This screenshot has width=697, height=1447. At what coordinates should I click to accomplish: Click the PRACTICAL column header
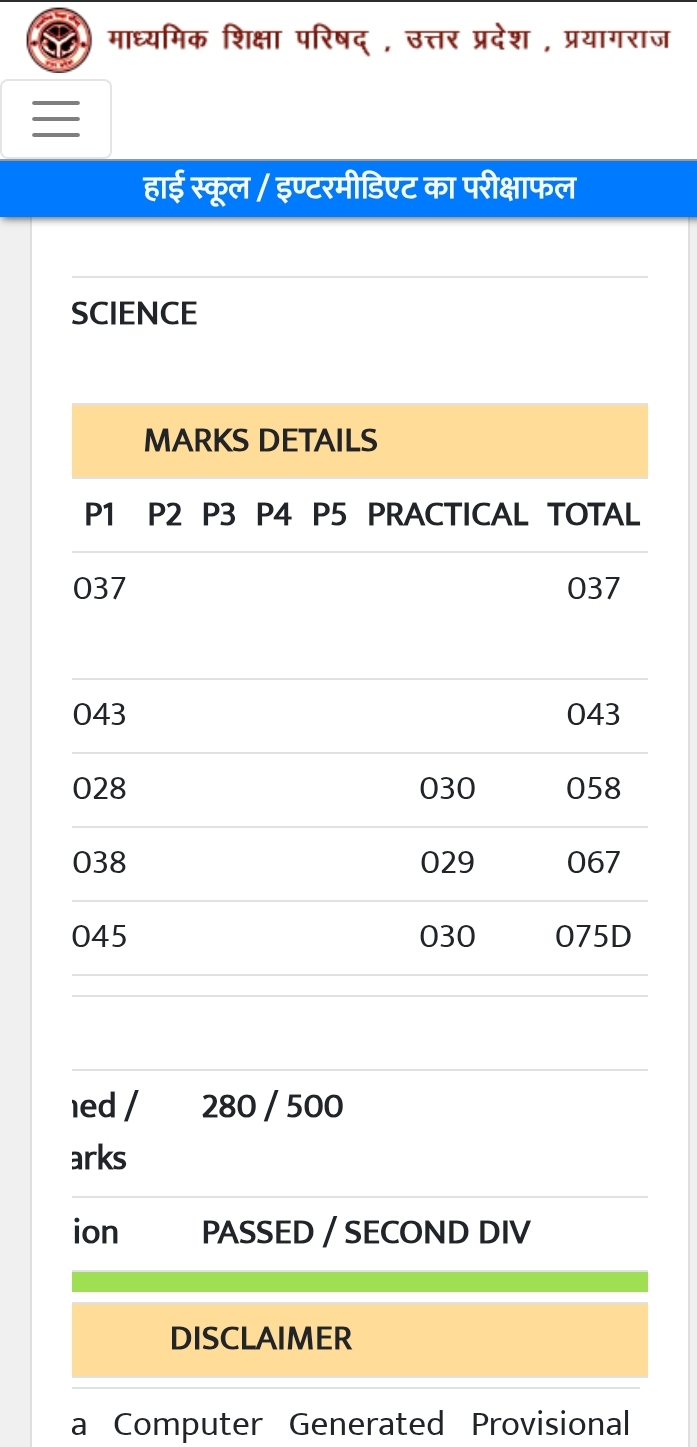coord(447,514)
